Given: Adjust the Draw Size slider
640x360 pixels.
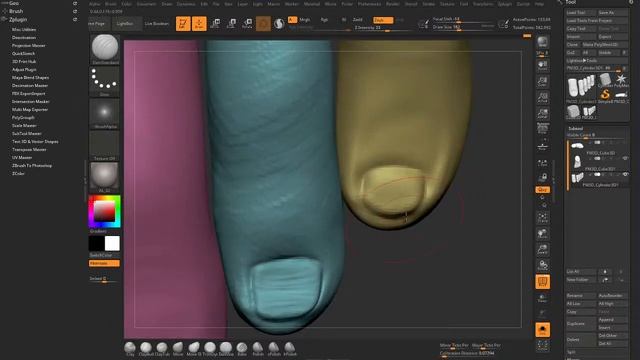Looking at the screenshot, I should 463,27.
